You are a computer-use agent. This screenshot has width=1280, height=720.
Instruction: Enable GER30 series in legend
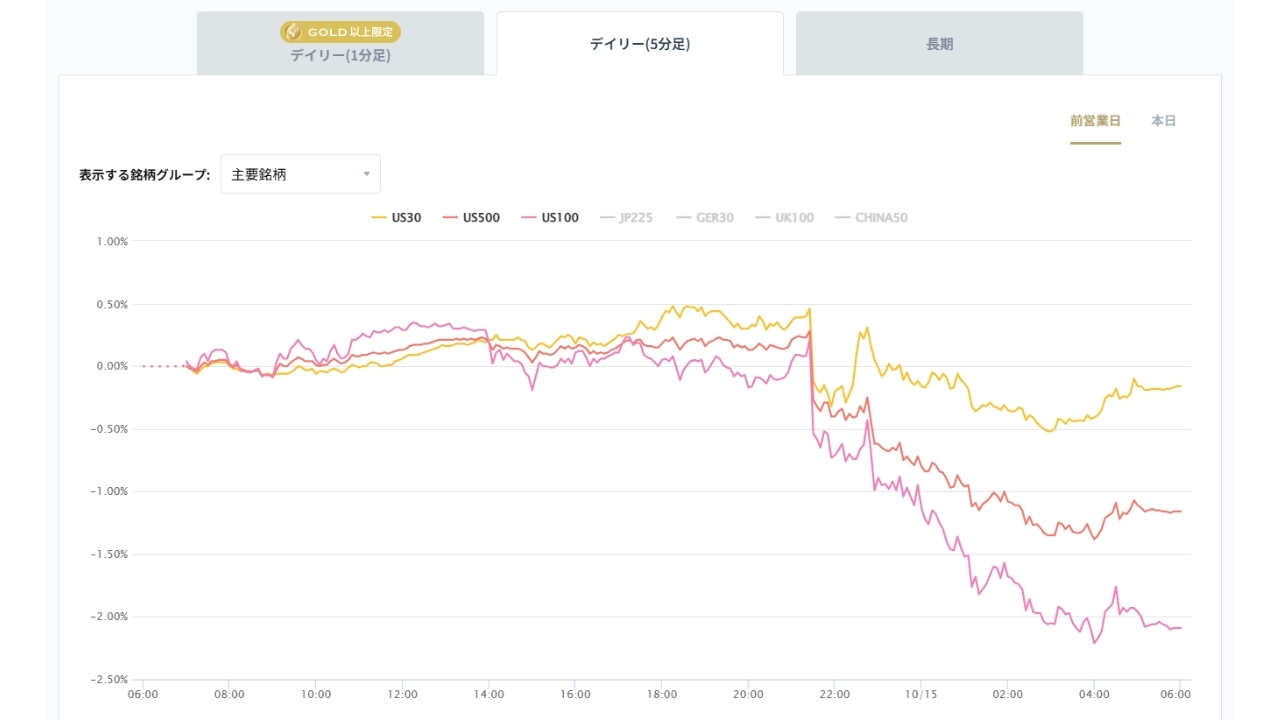pyautogui.click(x=704, y=217)
